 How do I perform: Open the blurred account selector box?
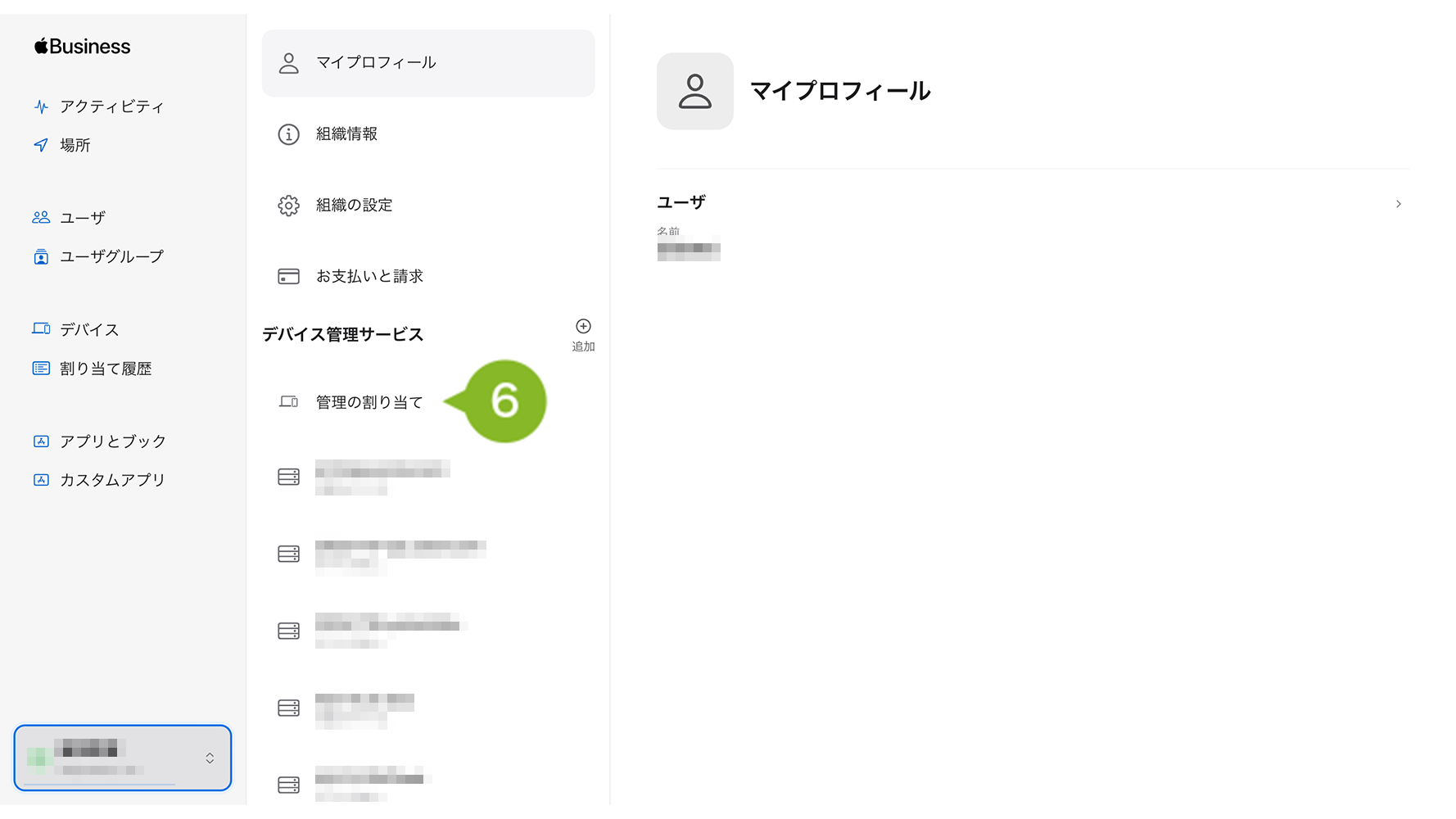coord(123,758)
